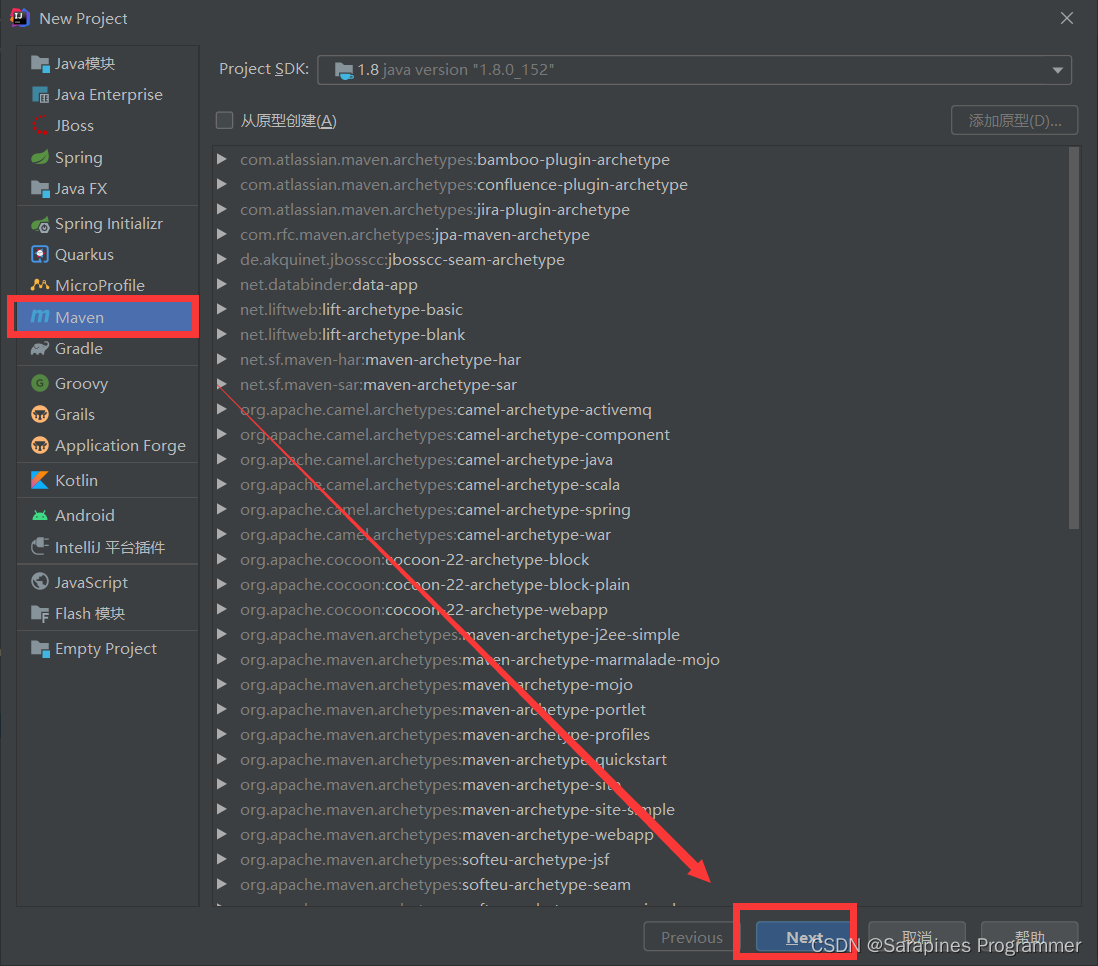Select the Kotlin K icon
The height and width of the screenshot is (966, 1098).
[40, 481]
